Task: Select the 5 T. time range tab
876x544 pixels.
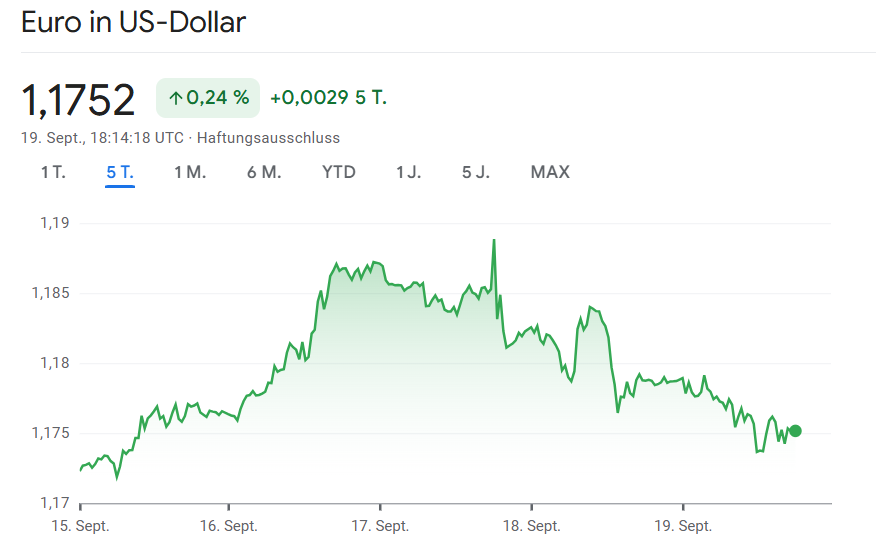Action: (120, 172)
